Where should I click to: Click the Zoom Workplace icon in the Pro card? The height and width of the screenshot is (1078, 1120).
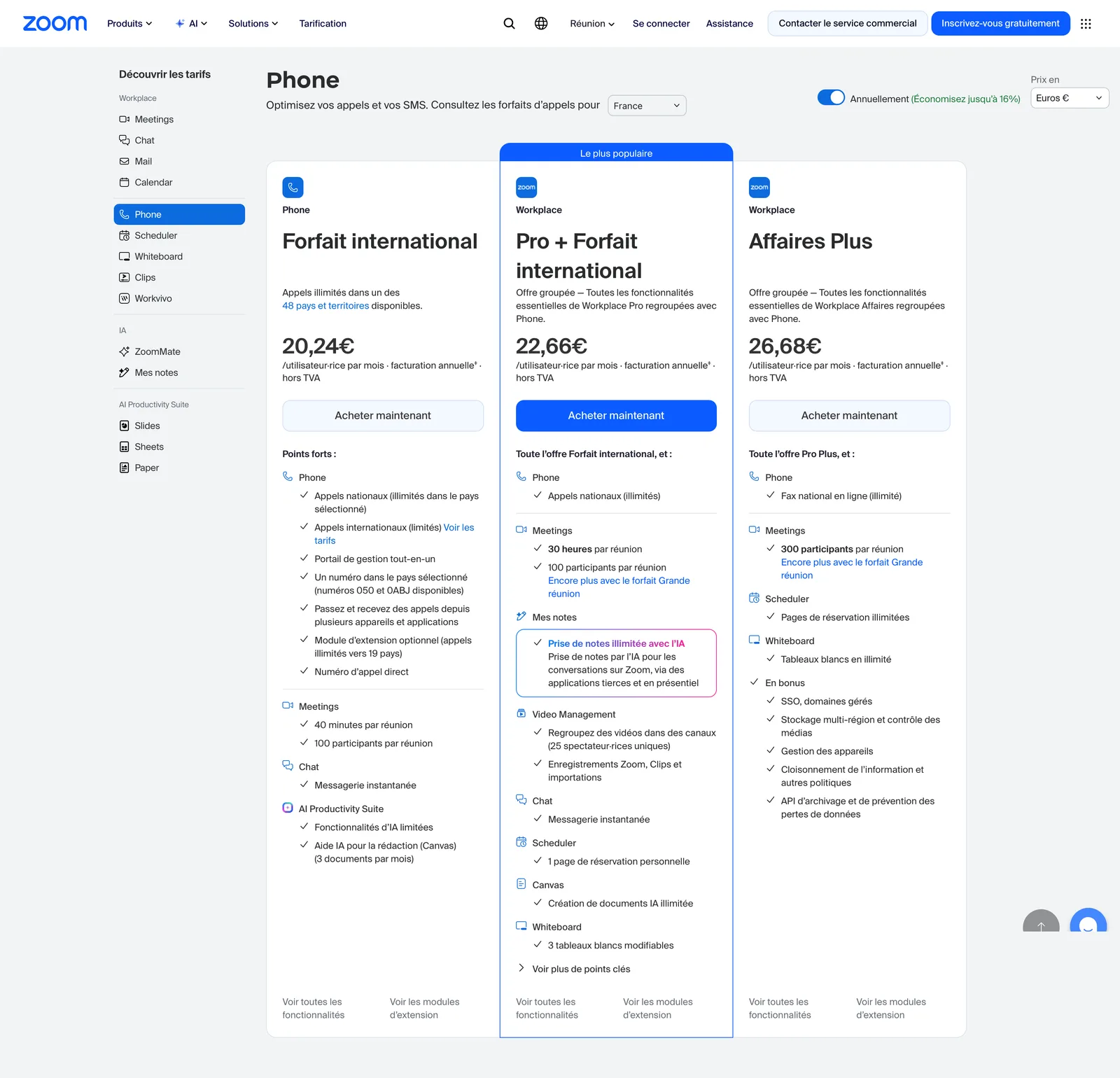coord(526,188)
